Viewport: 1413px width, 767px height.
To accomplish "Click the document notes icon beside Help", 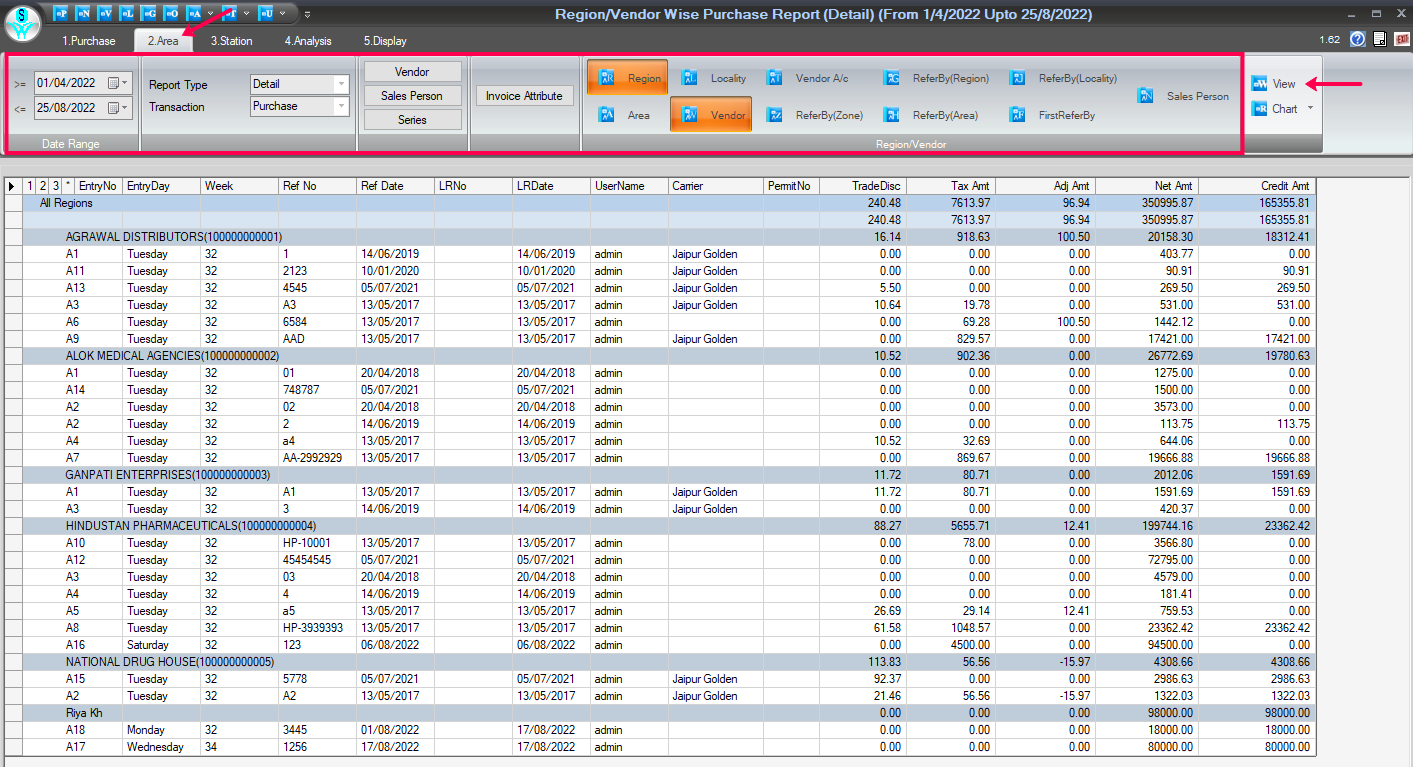I will coord(1379,40).
